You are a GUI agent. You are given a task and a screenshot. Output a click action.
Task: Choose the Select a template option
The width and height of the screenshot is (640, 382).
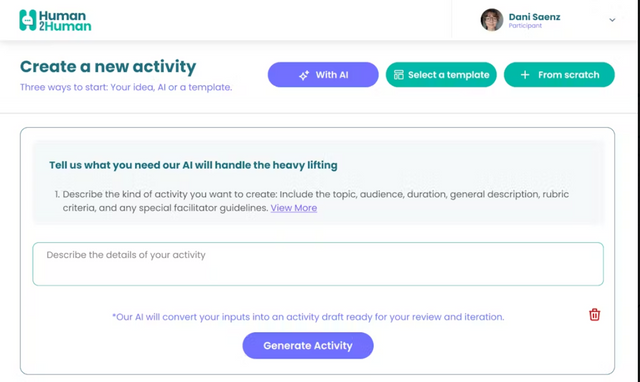coord(441,75)
